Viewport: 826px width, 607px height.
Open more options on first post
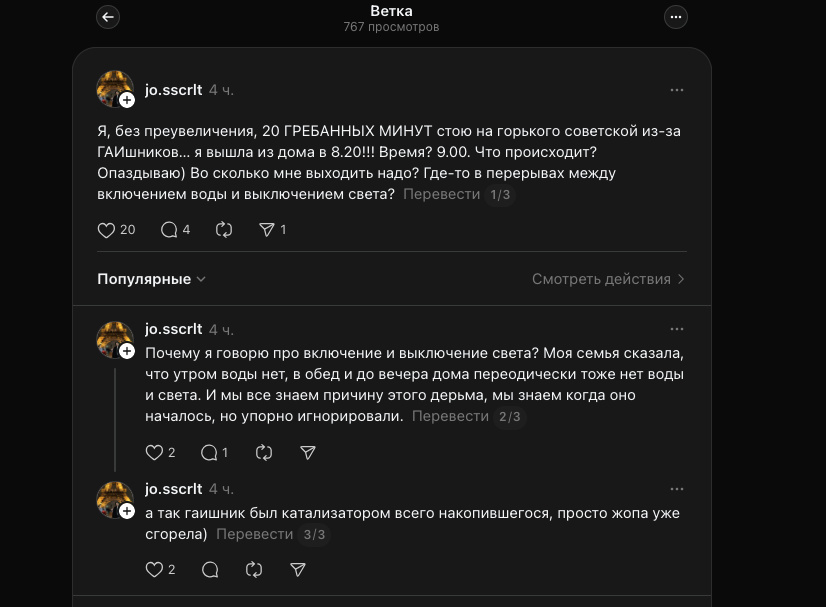[677, 90]
